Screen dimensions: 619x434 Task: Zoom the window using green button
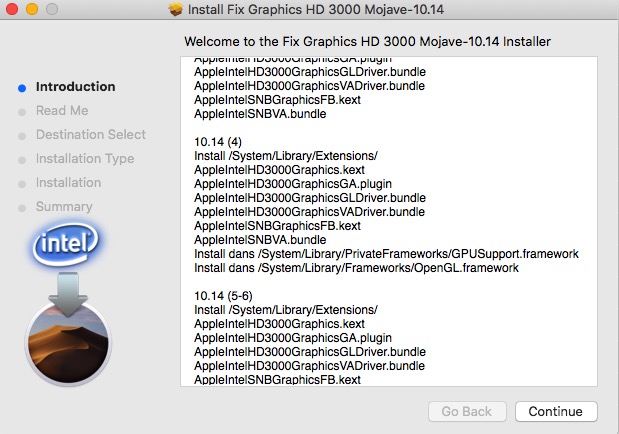pos(50,9)
